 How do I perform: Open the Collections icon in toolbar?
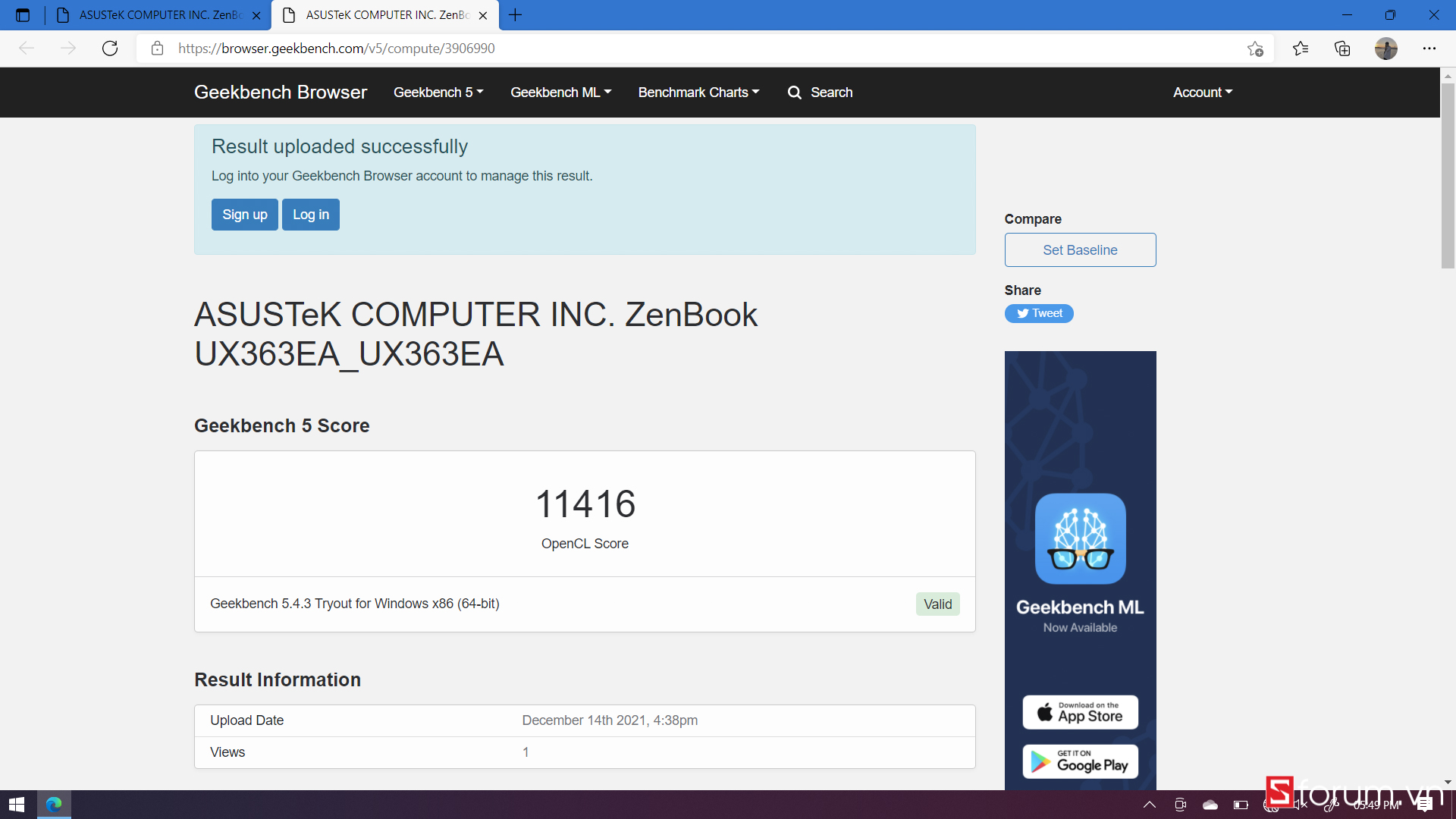pos(1342,49)
